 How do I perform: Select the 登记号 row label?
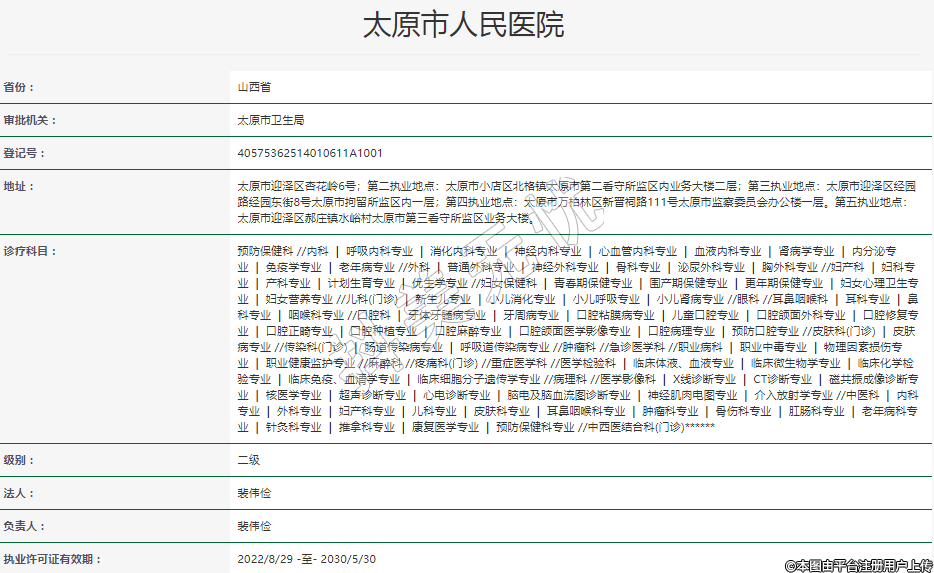tap(25, 153)
